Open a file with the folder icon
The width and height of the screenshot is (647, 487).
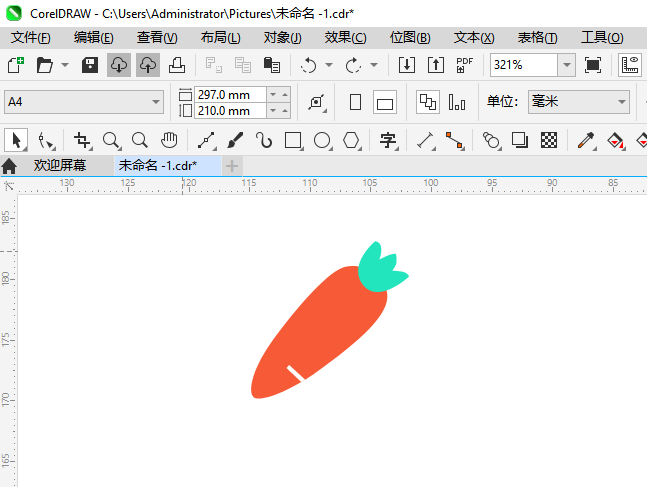pos(45,65)
